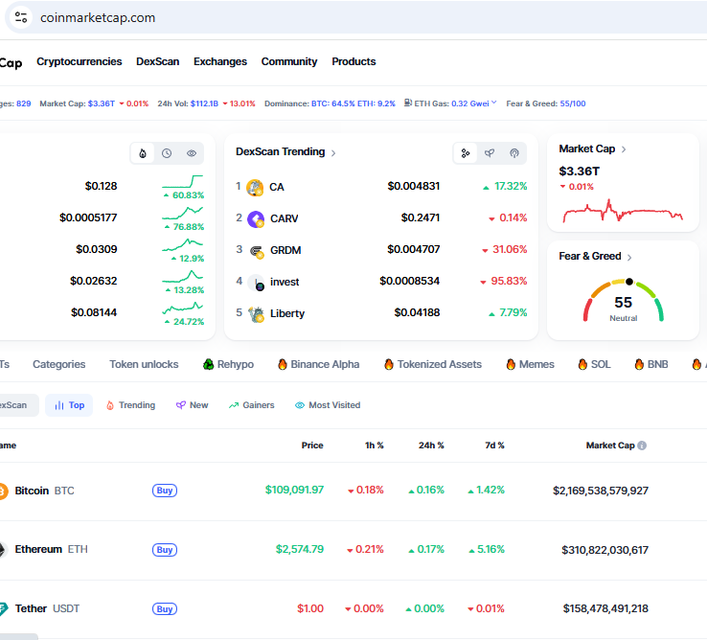This screenshot has height=640, width=707.
Task: Open Market Cap card chevron
Action: click(x=624, y=149)
